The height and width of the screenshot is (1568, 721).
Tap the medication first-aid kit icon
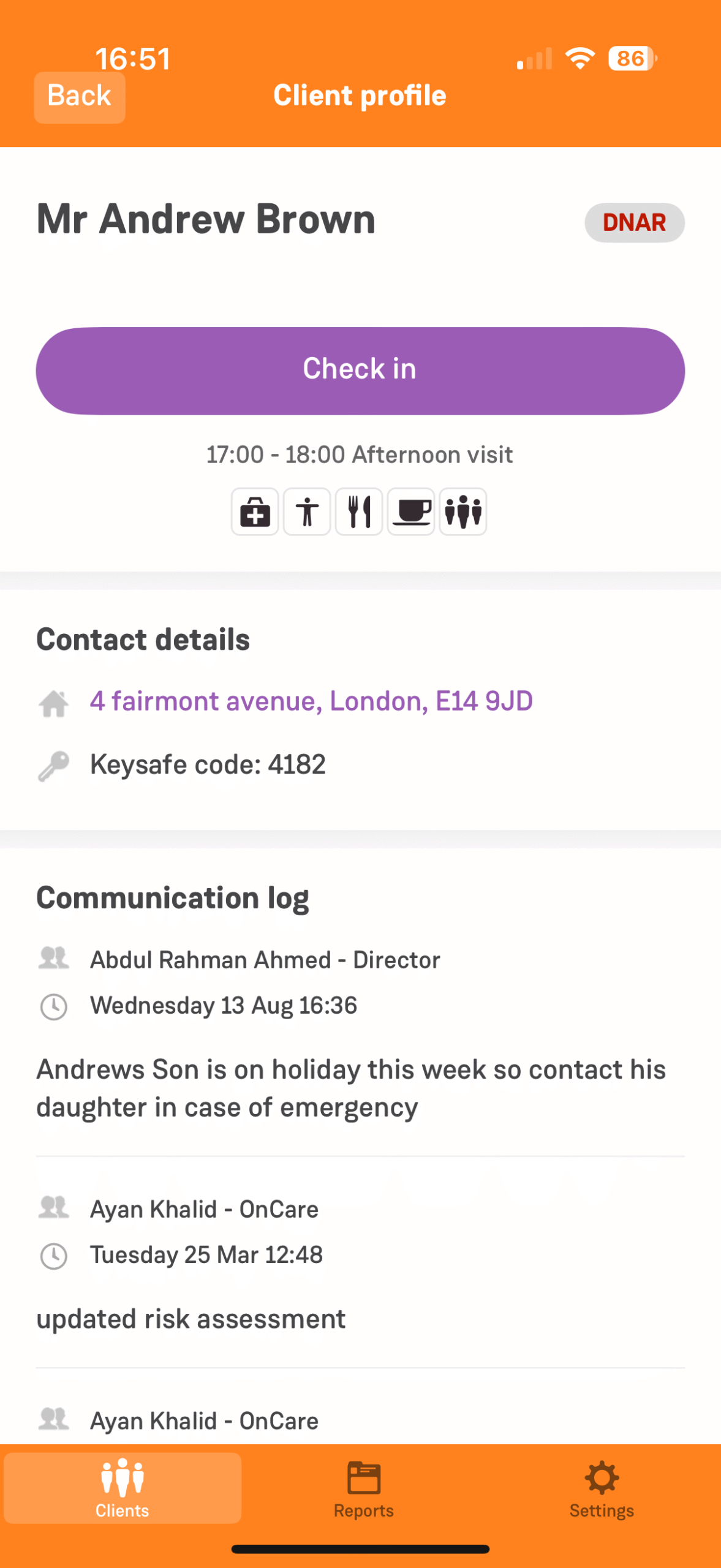tap(255, 511)
